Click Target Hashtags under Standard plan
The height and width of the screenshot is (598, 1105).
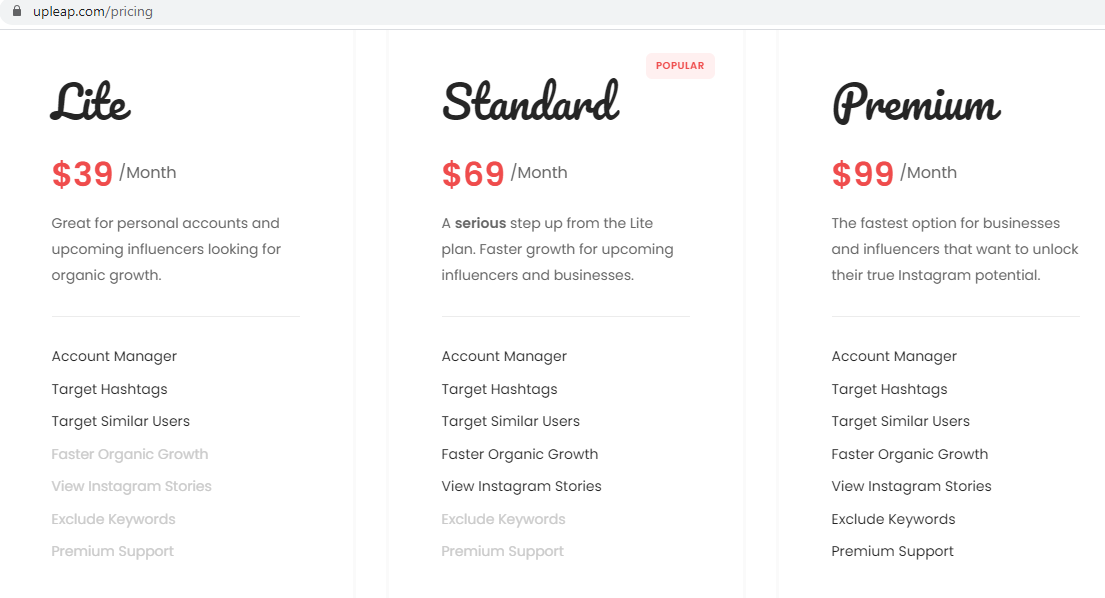pyautogui.click(x=499, y=389)
